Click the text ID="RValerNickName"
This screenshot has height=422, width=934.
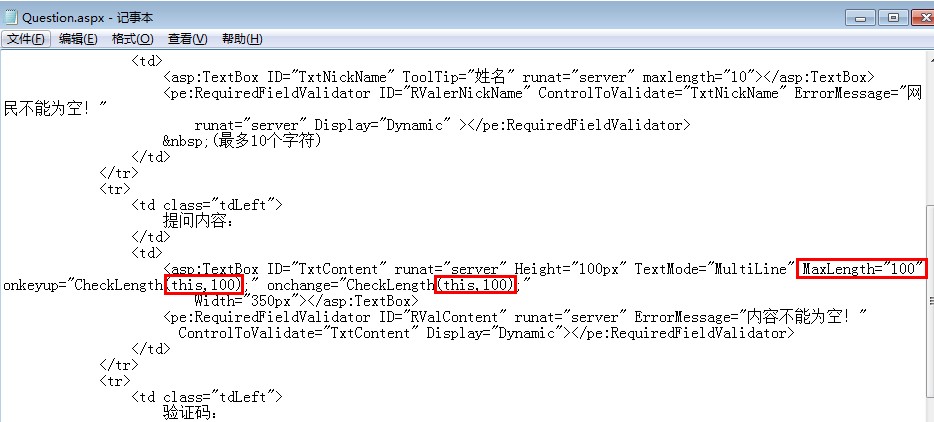[453, 94]
